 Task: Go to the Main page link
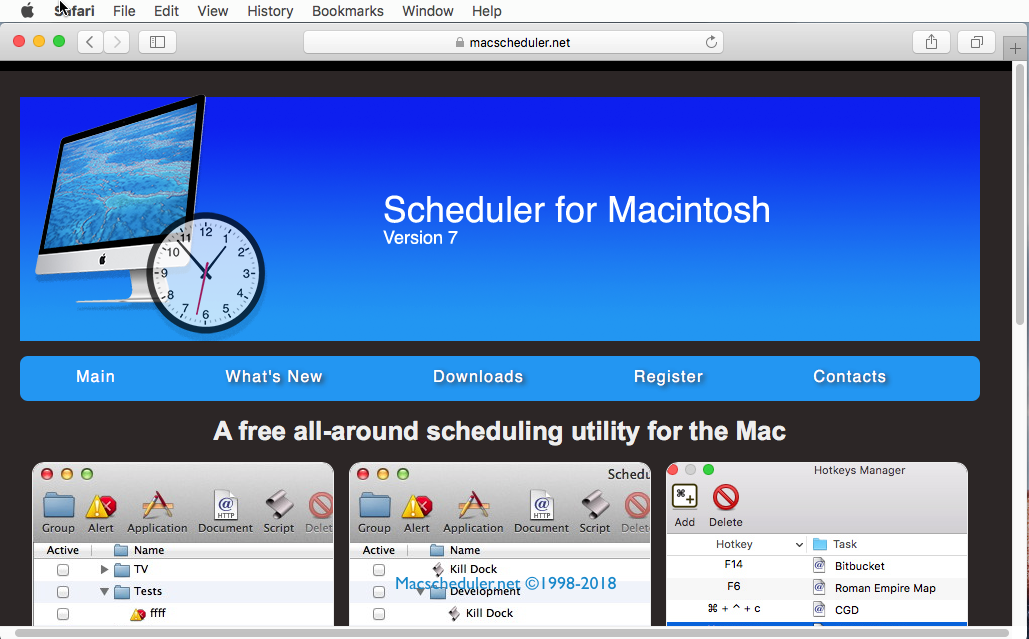point(96,377)
